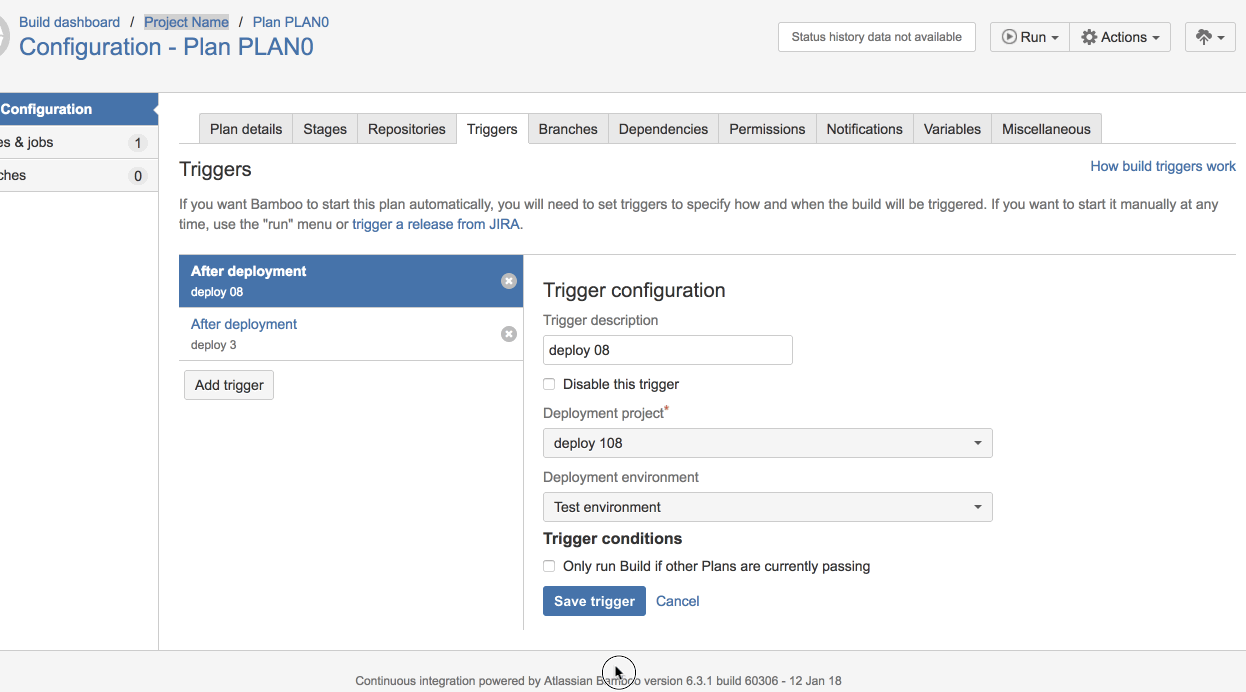The image size is (1246, 692).
Task: Enable 'Only run Build if other Plans passing'
Action: (549, 566)
